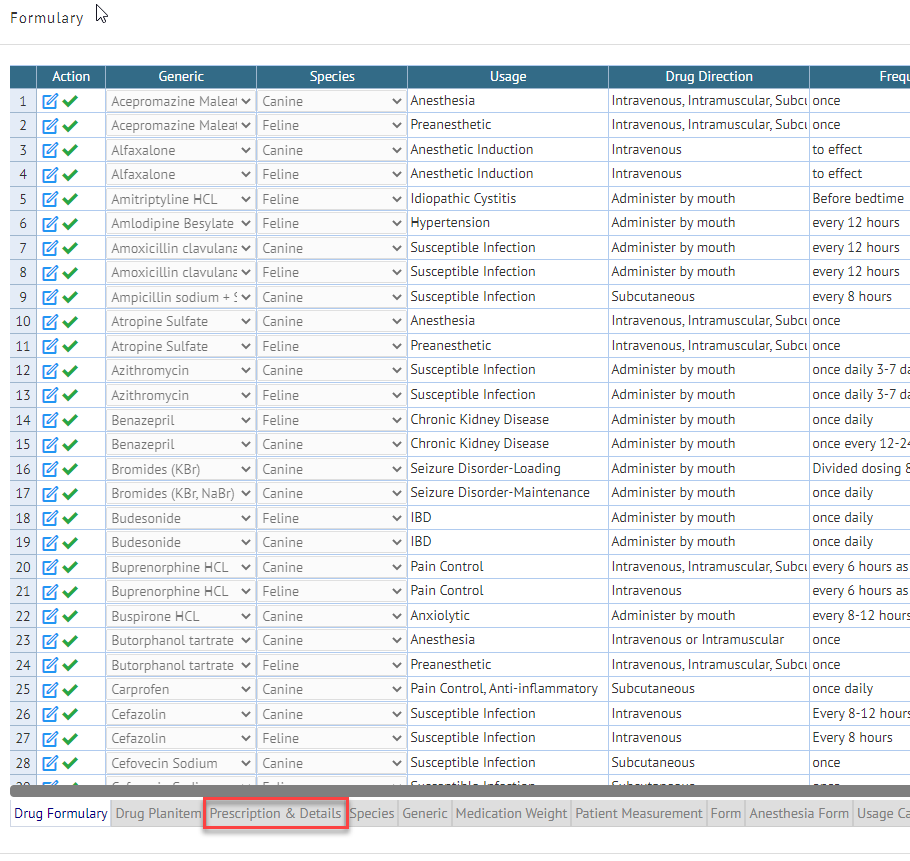Click the green checkmark in row 1
The width and height of the screenshot is (910, 861).
click(x=70, y=101)
